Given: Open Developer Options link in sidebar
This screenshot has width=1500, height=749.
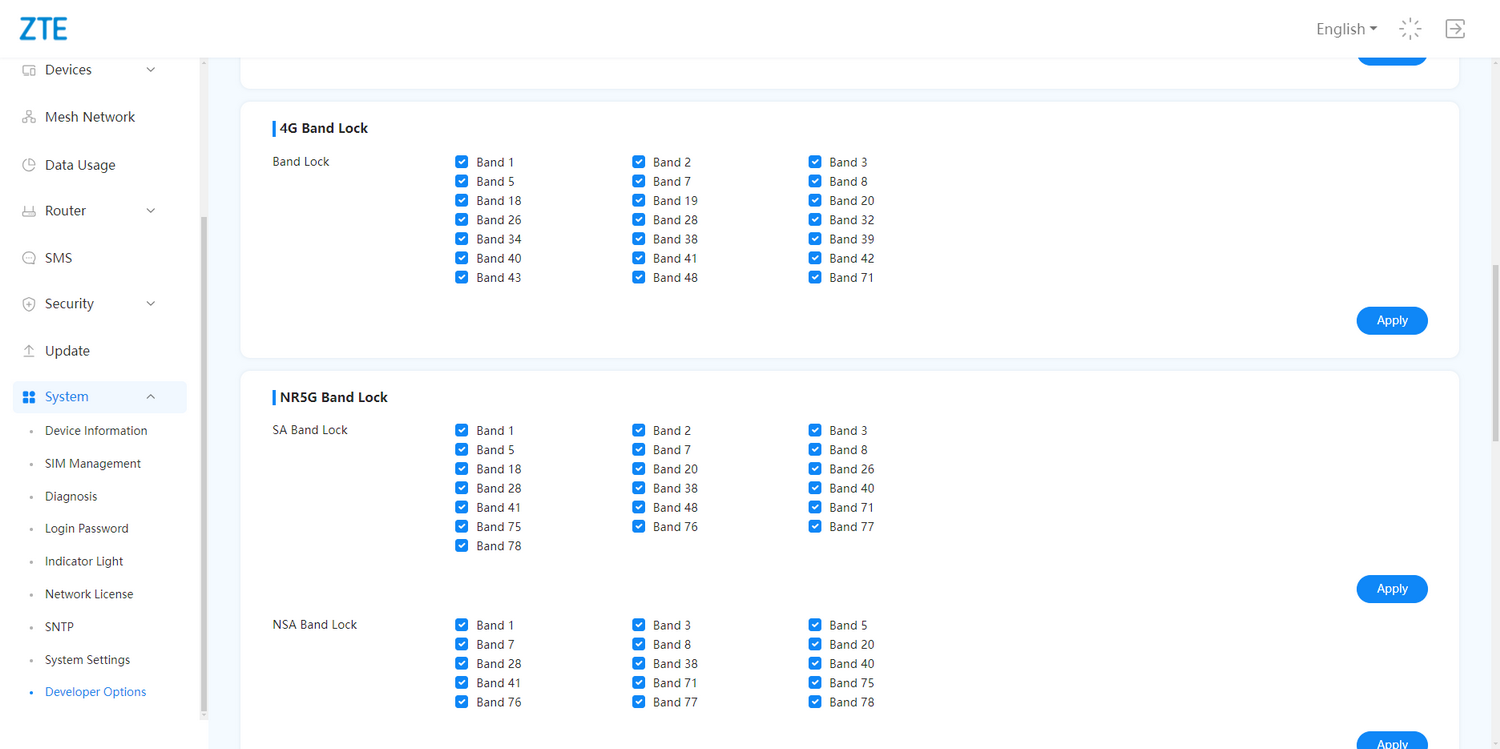Looking at the screenshot, I should point(96,692).
